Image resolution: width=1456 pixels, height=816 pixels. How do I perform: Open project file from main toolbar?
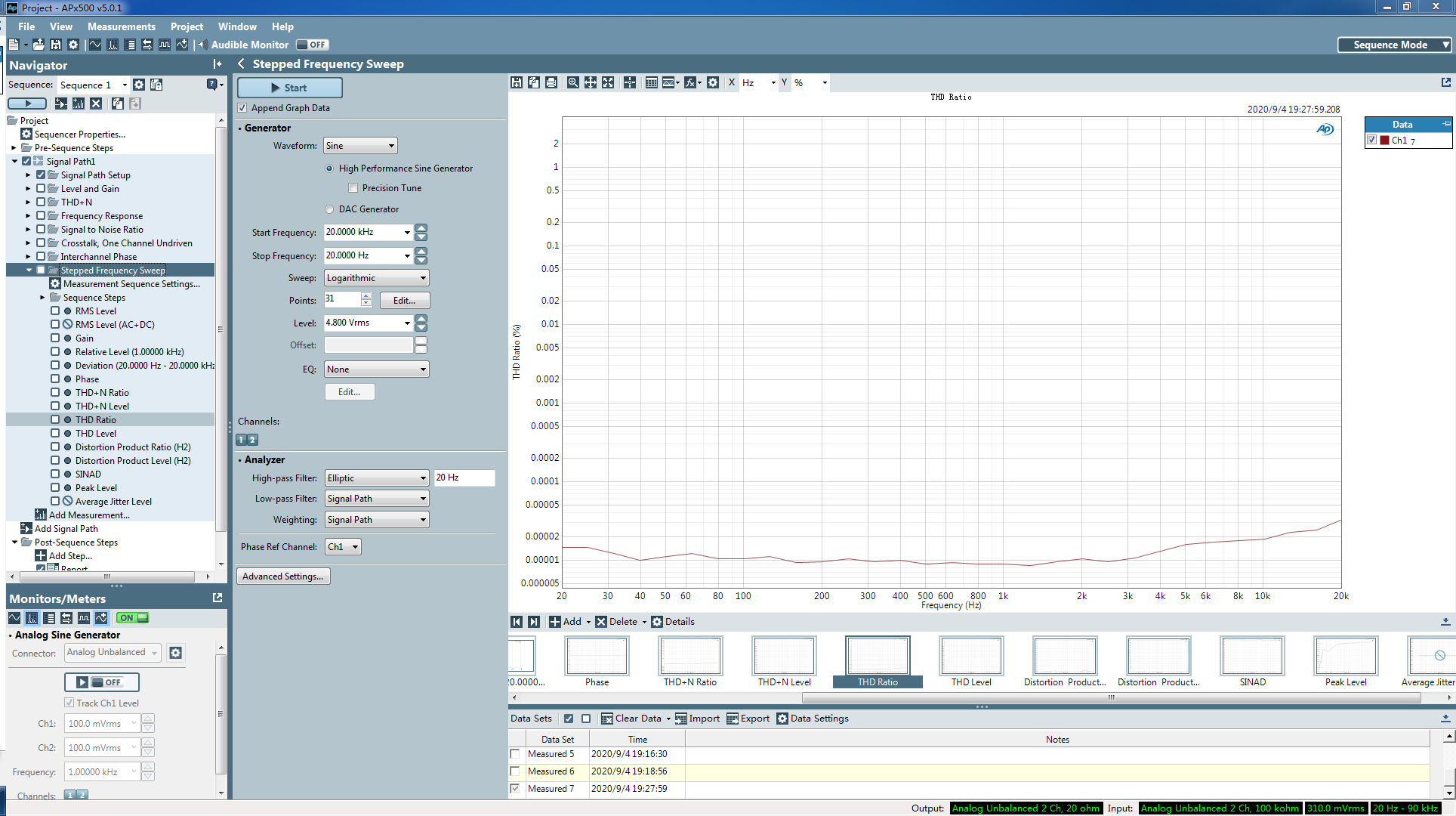[x=38, y=45]
